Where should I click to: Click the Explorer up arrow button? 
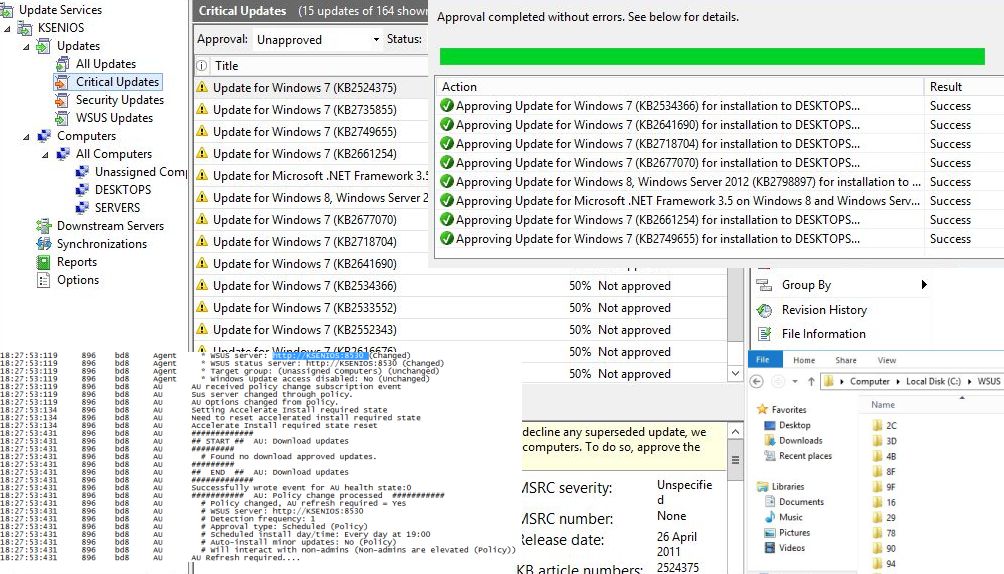[x=811, y=381]
